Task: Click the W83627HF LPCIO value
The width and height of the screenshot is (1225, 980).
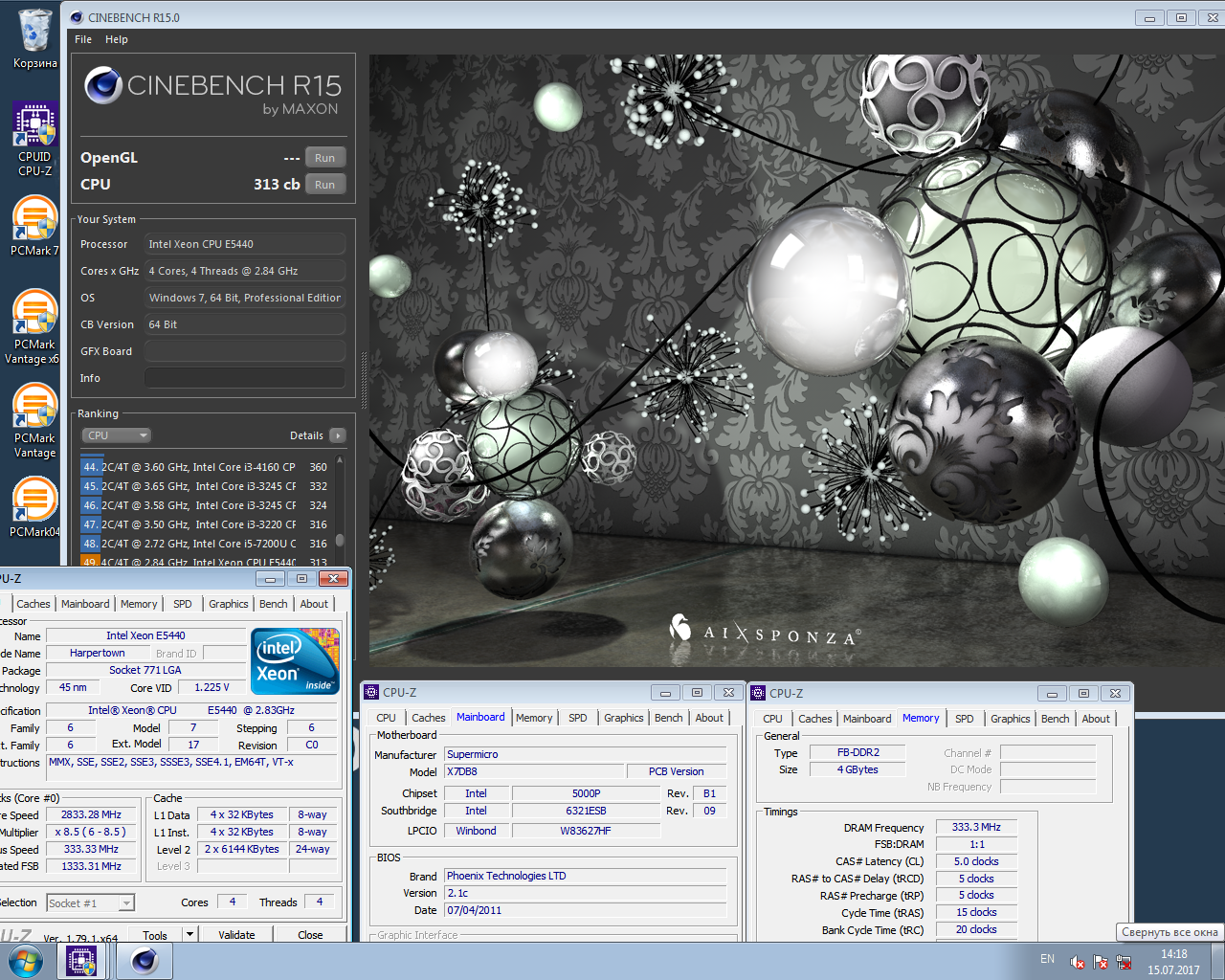Action: point(586,831)
